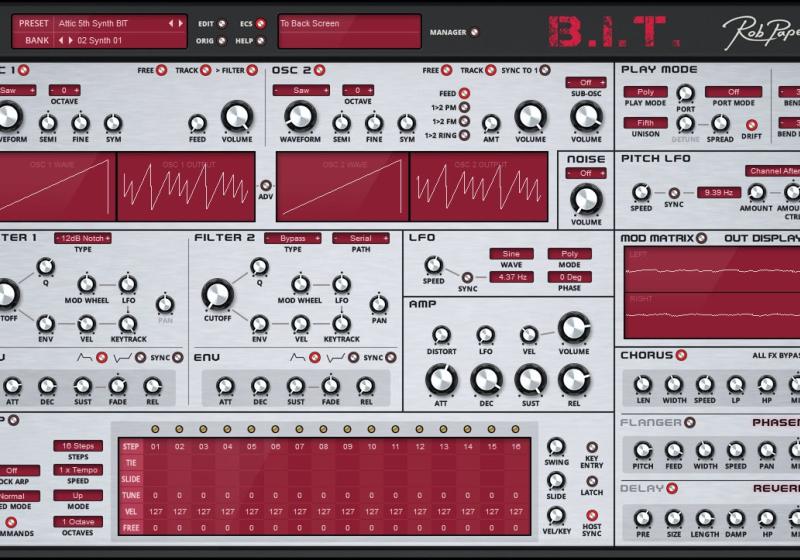Click the arpeggiator VEL/KEY knob
The width and height of the screenshot is (800, 560).
[x=556, y=516]
